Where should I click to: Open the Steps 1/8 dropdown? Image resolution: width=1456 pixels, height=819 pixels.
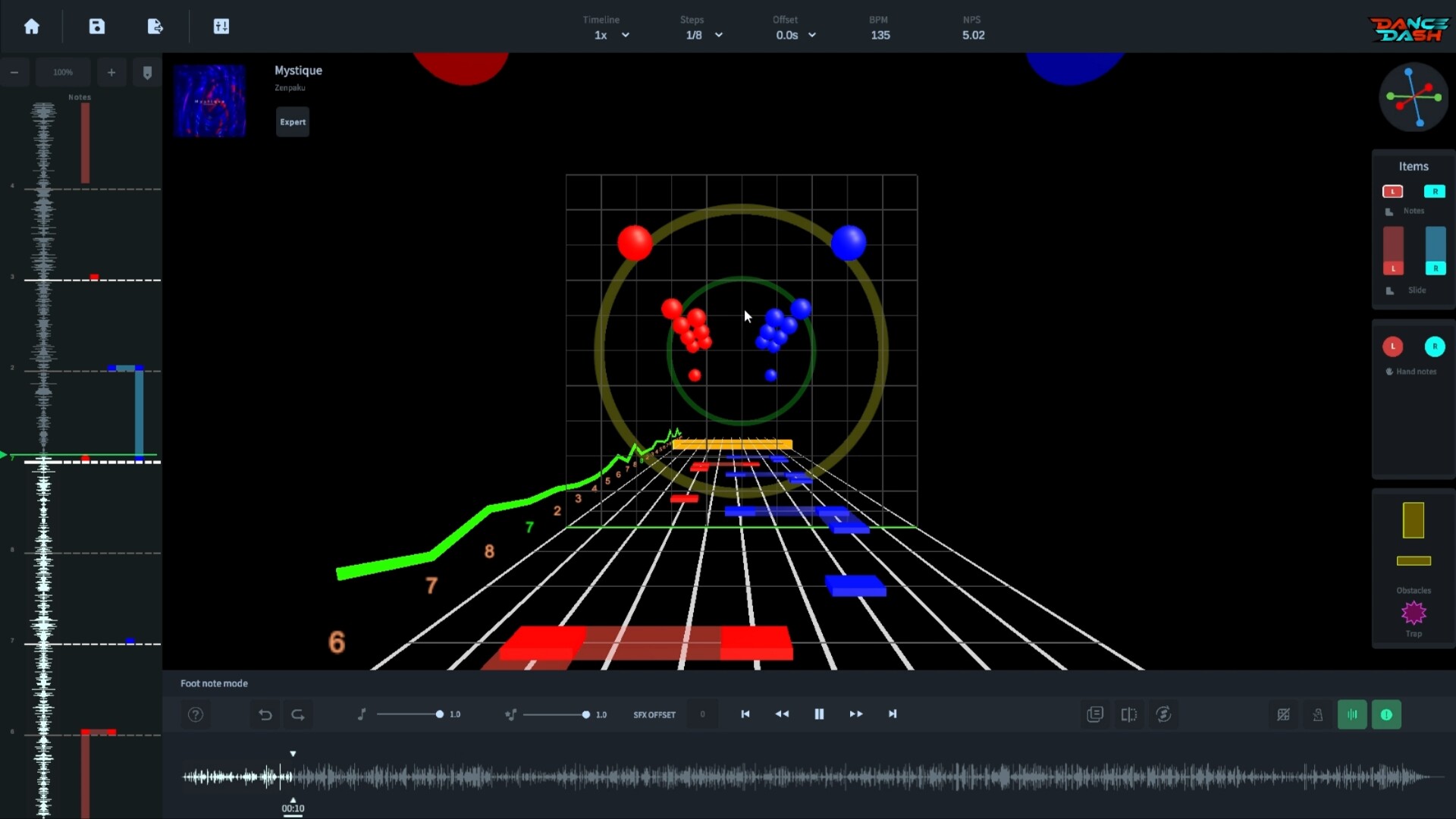[x=703, y=35]
